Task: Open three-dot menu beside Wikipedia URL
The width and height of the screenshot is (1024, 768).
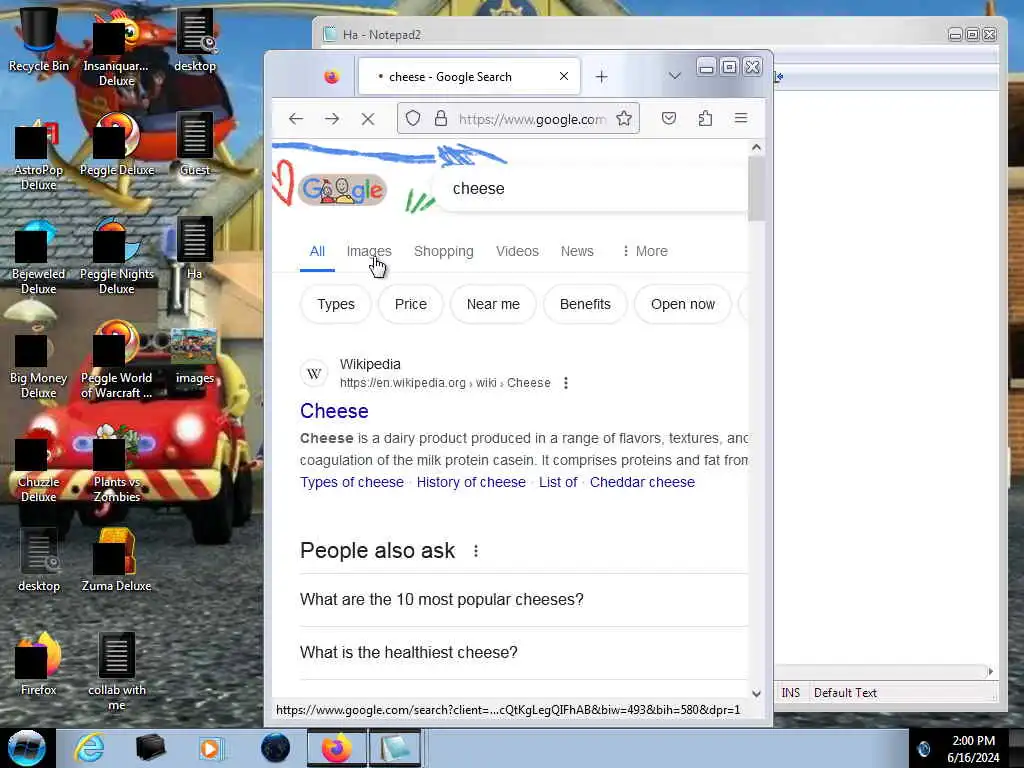Action: point(566,383)
